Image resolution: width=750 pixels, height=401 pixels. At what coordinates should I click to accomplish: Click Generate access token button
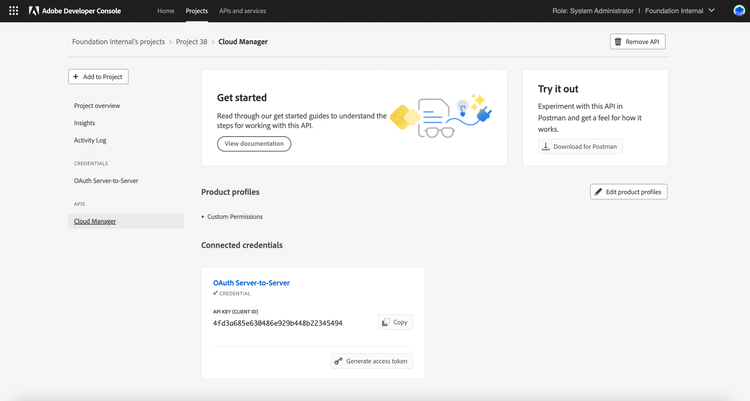pyautogui.click(x=372, y=361)
